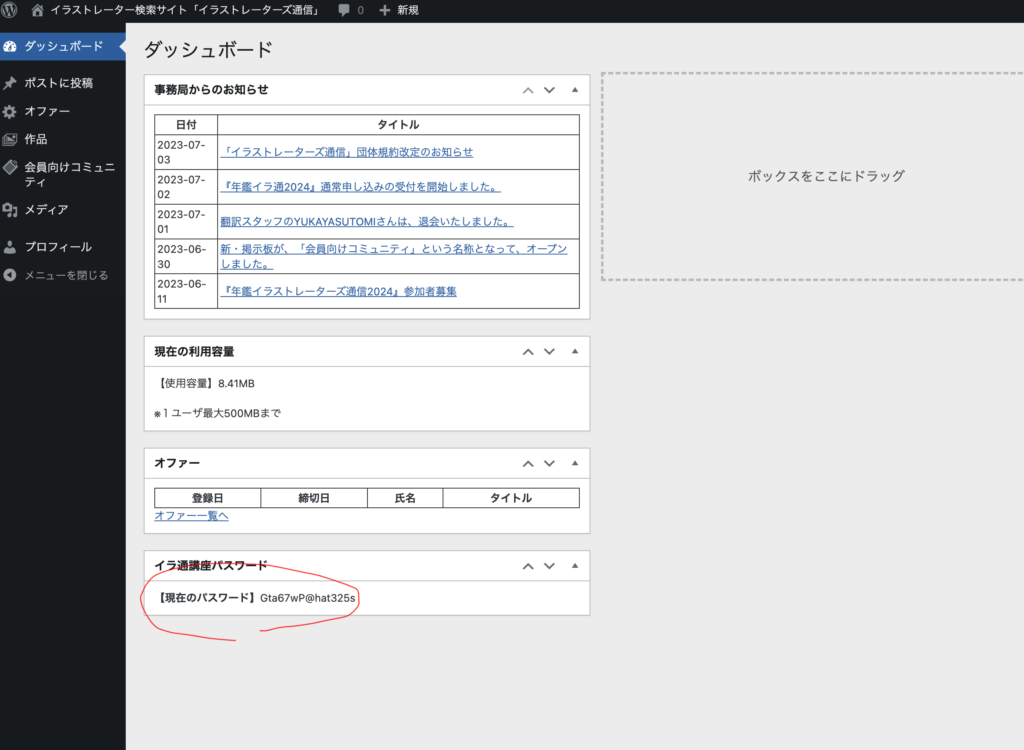Click the 8.41MB usage value
1024x750 pixels.
click(x=236, y=384)
